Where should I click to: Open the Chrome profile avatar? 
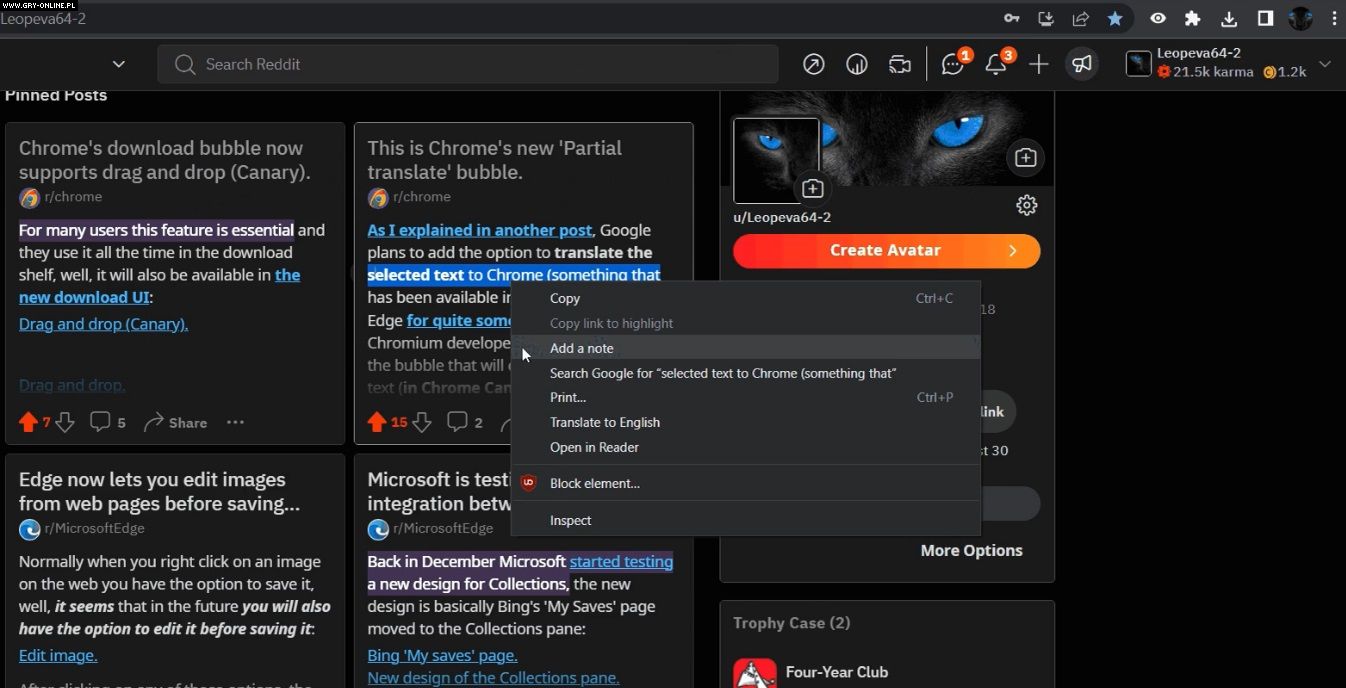coord(1300,18)
